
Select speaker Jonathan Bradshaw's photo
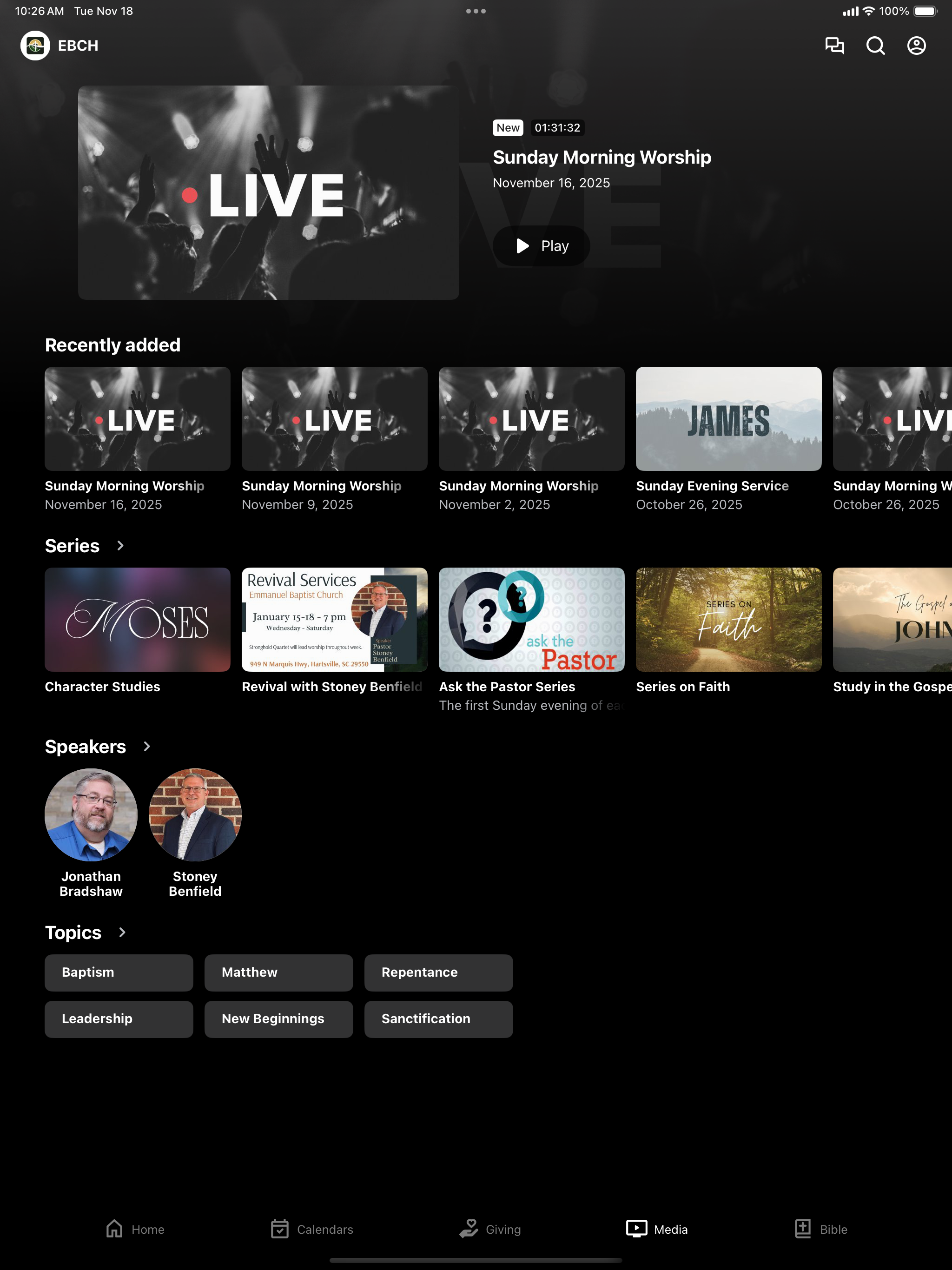click(91, 815)
